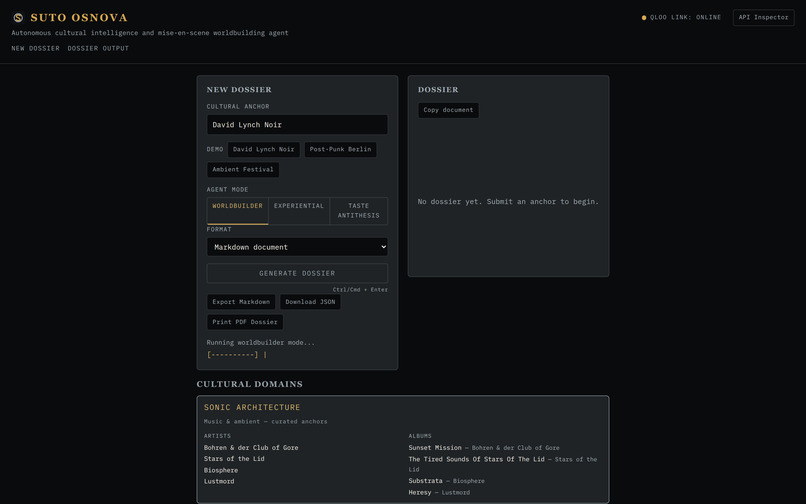The height and width of the screenshot is (504, 806).
Task: Click the Cultural Domains section heading
Action: (x=249, y=384)
